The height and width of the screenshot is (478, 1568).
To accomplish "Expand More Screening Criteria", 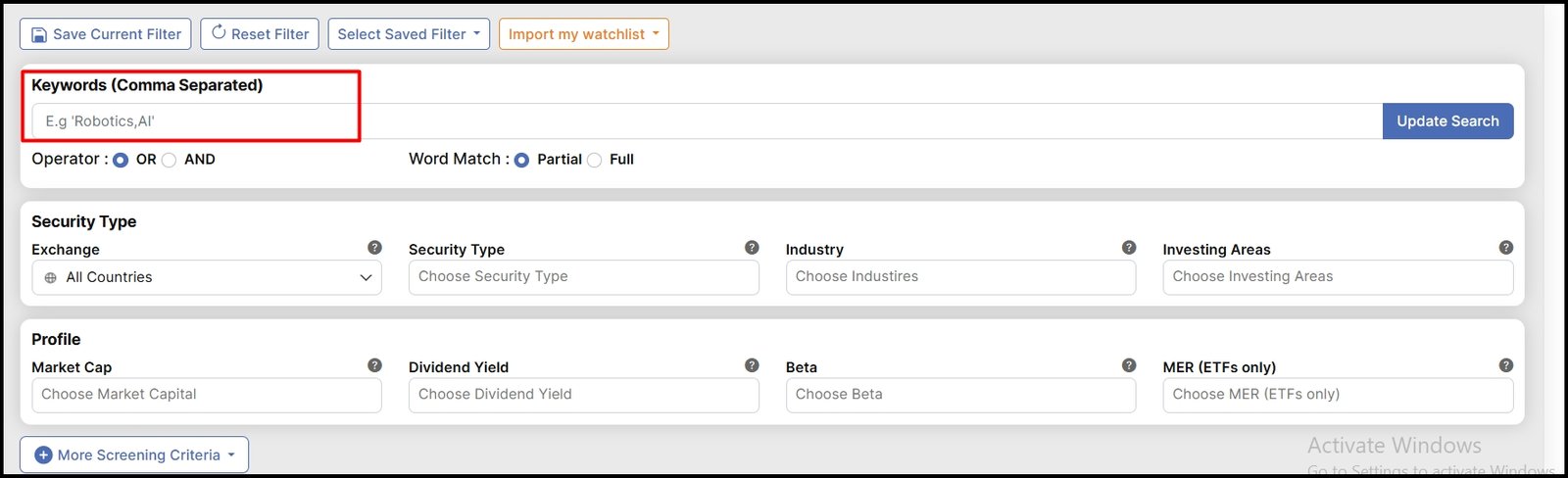I will pos(134,454).
